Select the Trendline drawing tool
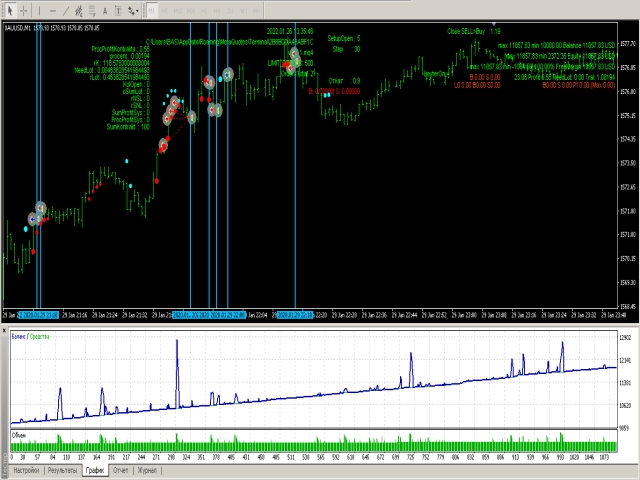 [x=65, y=11]
